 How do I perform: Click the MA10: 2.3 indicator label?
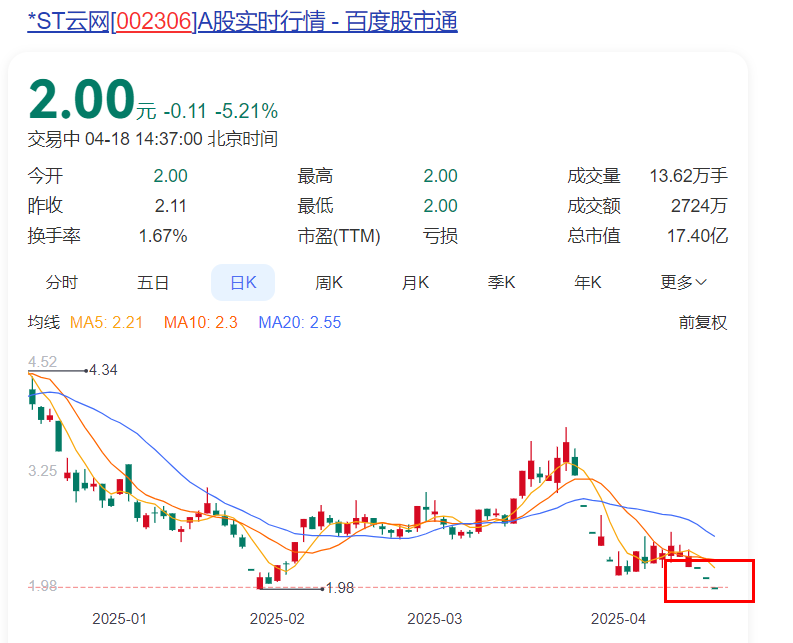[201, 322]
